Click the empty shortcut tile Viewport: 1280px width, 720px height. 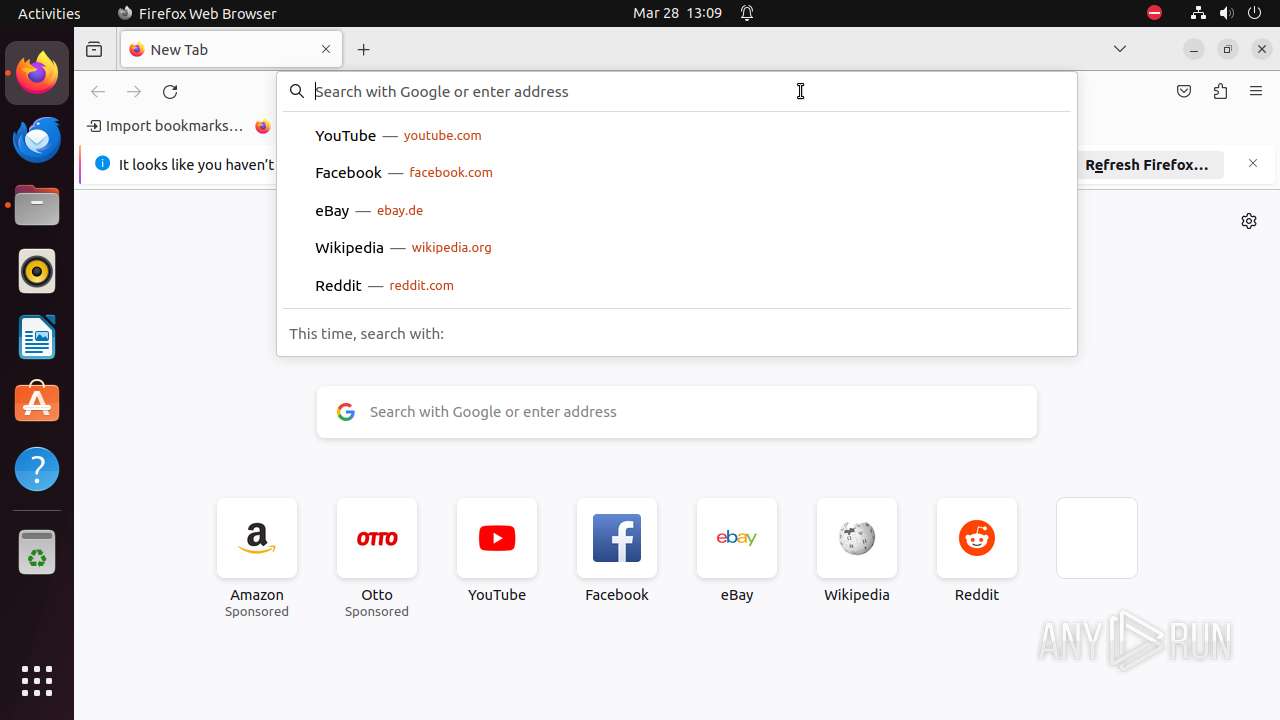click(1097, 538)
